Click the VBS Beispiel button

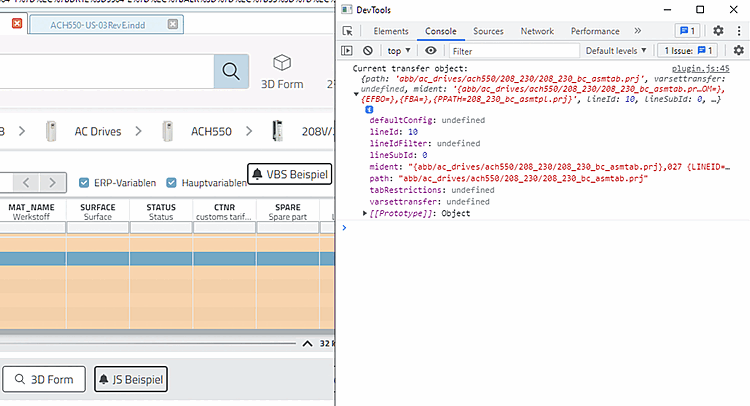[289, 174]
